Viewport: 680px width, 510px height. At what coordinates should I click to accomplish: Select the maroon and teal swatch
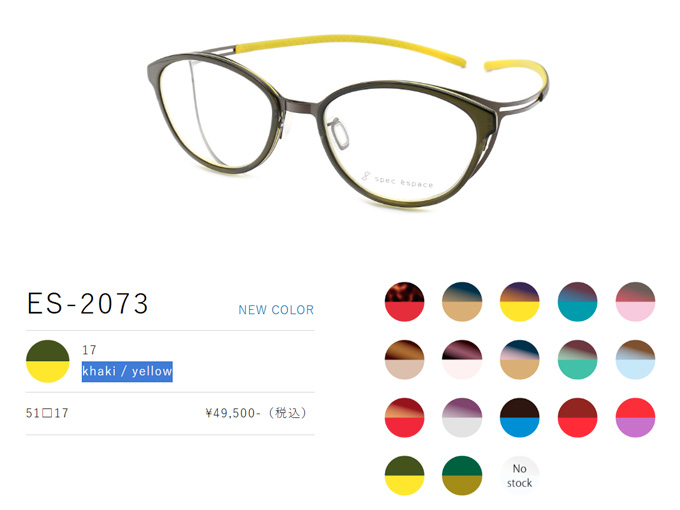[577, 302]
